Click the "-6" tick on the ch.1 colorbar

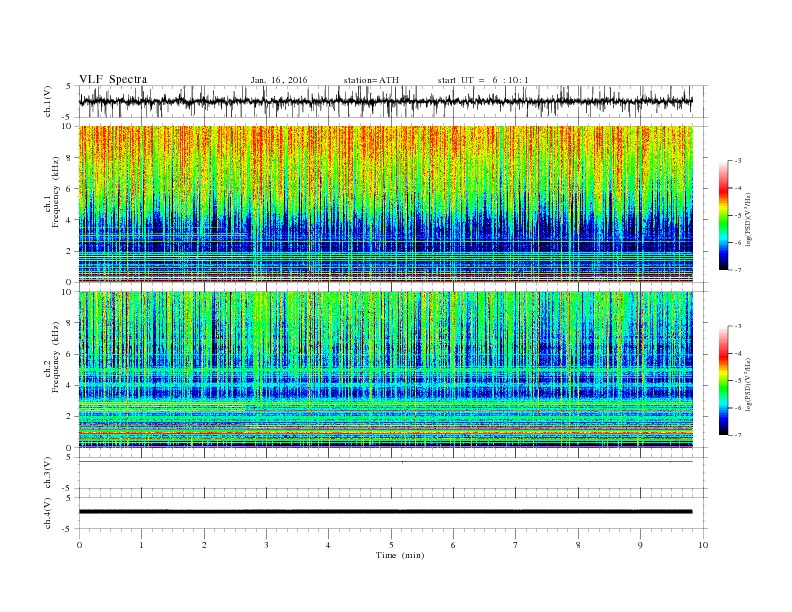[x=738, y=243]
